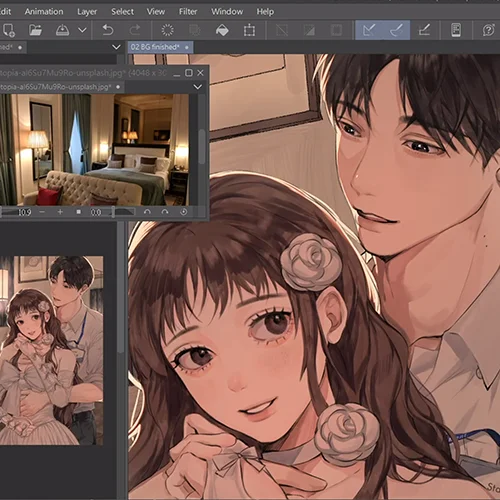This screenshot has width=500, height=500.
Task: Click the Undo arrow icon
Action: coord(108,30)
